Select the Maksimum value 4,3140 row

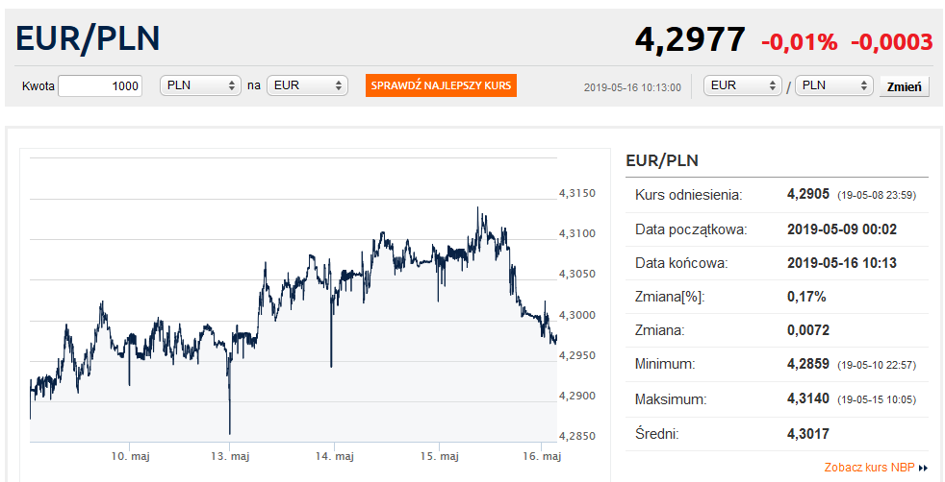808,399
